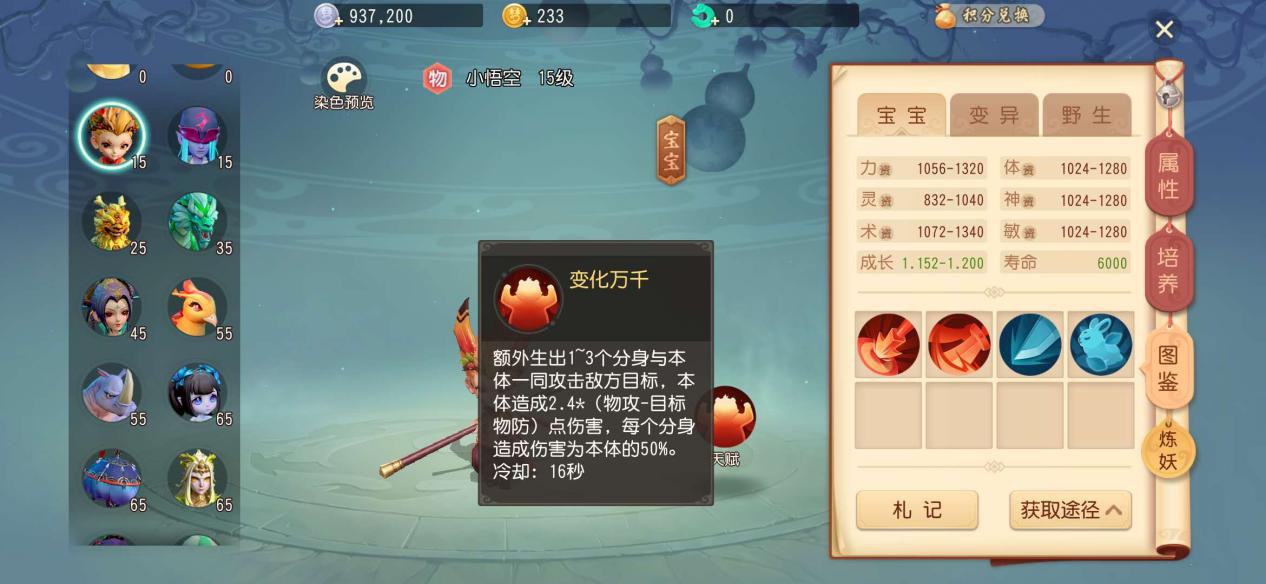Open the 炼妖 round button
The height and width of the screenshot is (584, 1266).
point(1168,450)
